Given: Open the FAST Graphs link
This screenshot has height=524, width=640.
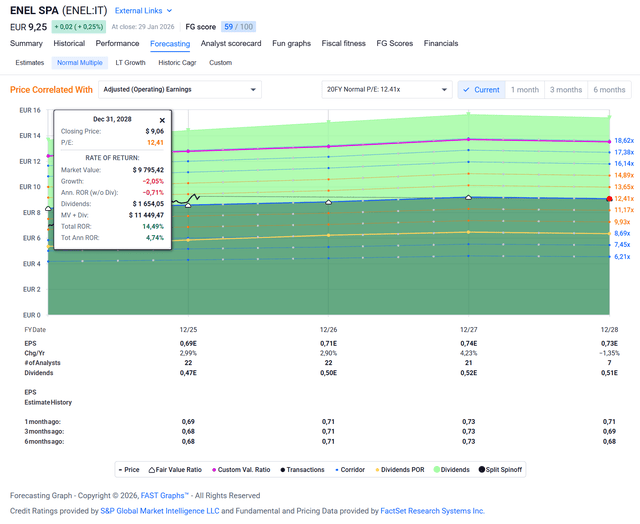Looking at the screenshot, I should pyautogui.click(x=164, y=495).
